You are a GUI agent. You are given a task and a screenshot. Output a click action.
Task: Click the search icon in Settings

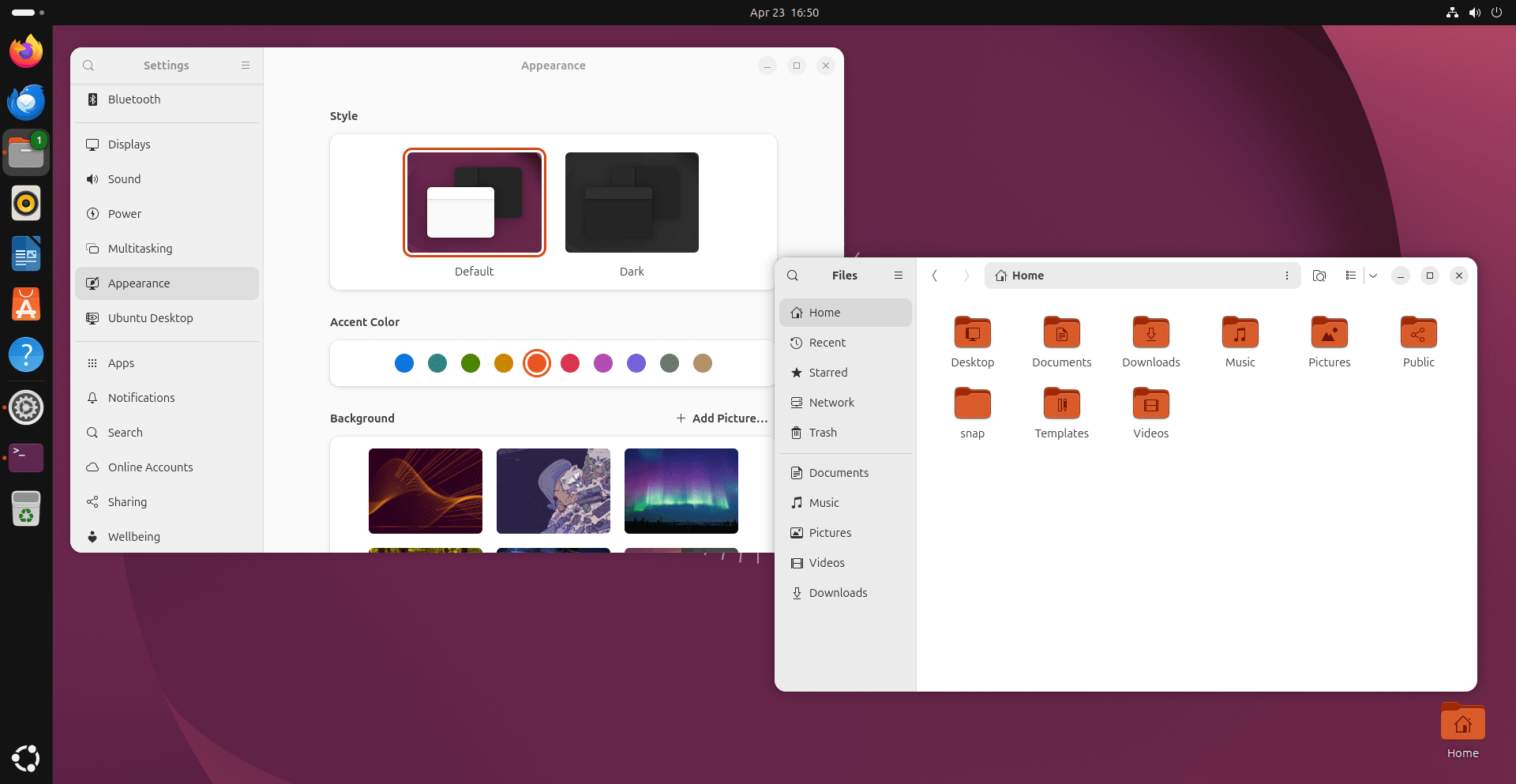click(x=88, y=66)
